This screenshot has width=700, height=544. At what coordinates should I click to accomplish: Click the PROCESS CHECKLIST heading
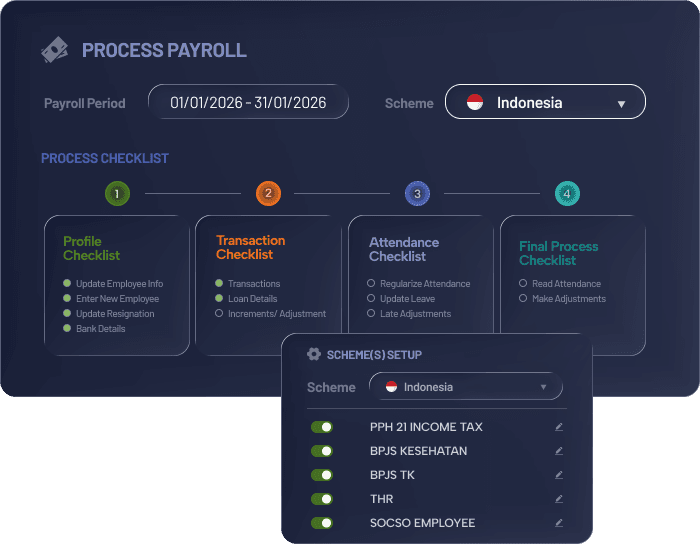(x=105, y=158)
